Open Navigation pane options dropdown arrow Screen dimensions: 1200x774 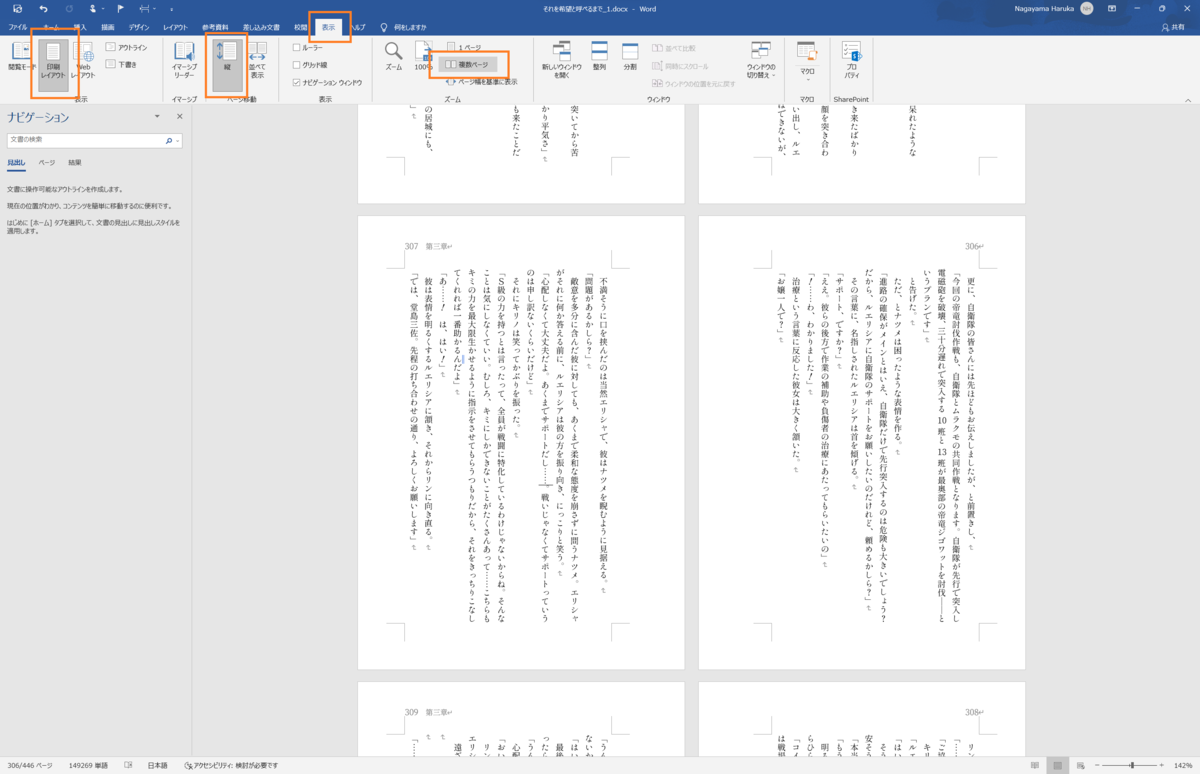coord(157,117)
